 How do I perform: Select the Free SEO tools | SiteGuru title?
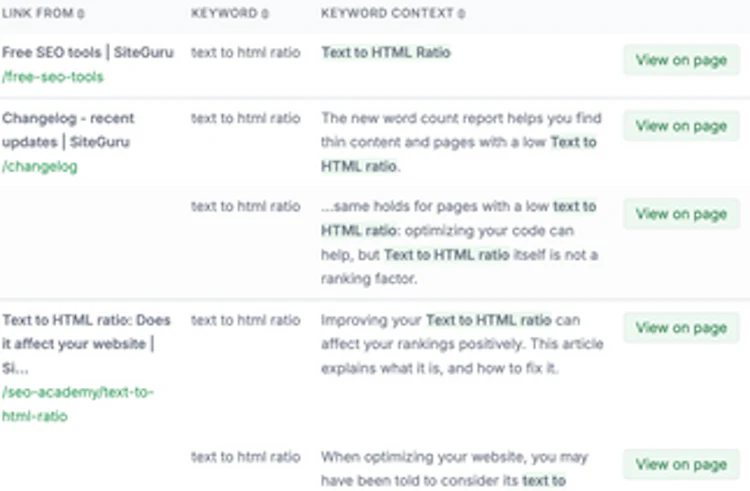[x=88, y=52]
